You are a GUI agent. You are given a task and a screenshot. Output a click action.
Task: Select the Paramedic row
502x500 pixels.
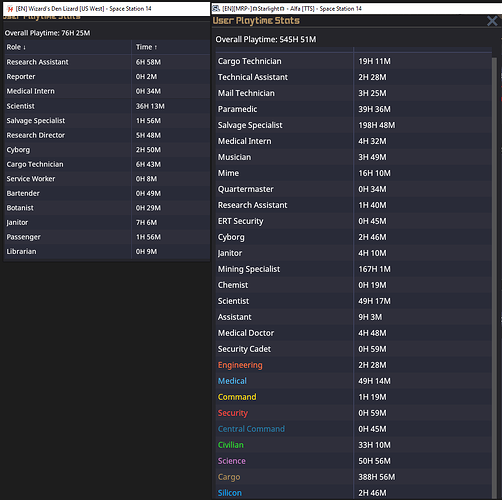(353, 109)
